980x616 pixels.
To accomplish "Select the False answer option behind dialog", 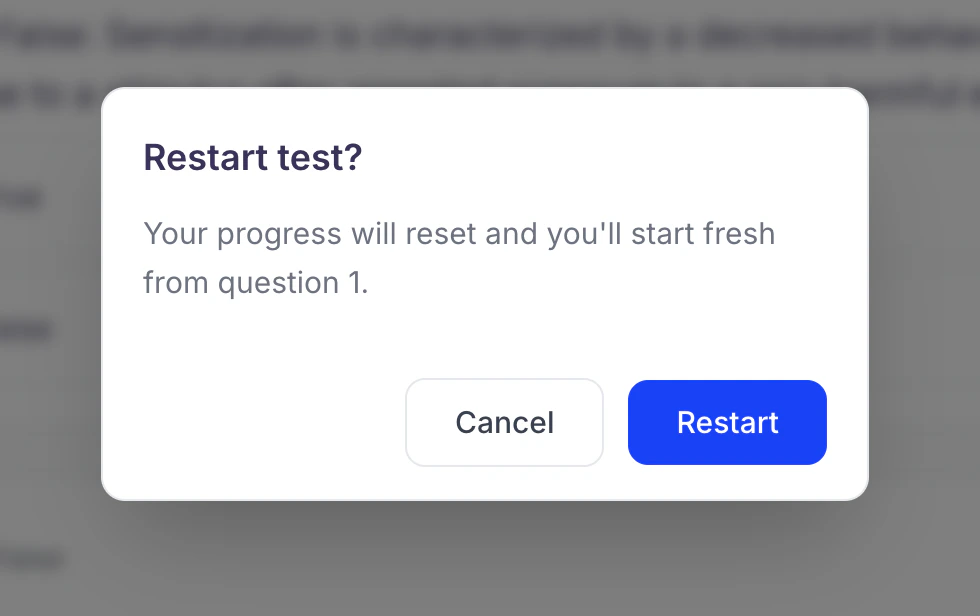I will pyautogui.click(x=27, y=328).
